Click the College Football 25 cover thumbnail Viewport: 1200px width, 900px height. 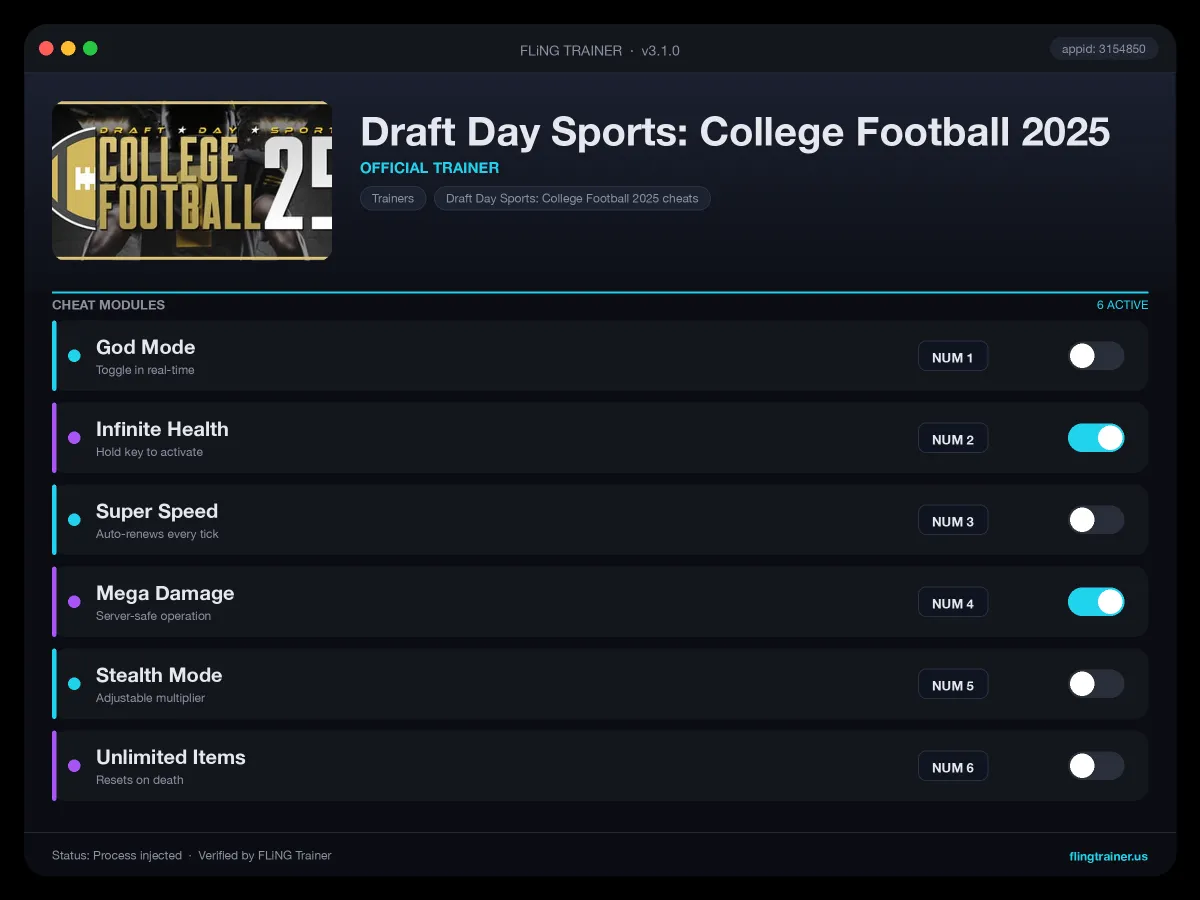click(192, 181)
